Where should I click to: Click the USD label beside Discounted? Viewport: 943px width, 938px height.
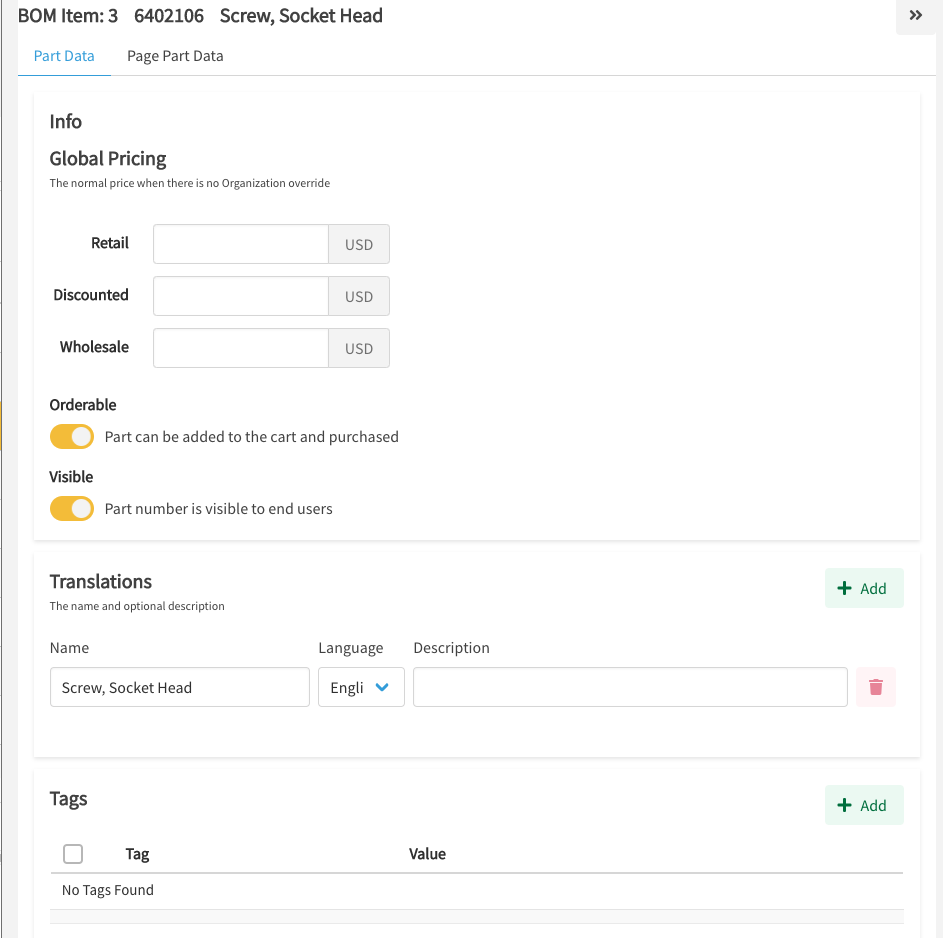[359, 296]
